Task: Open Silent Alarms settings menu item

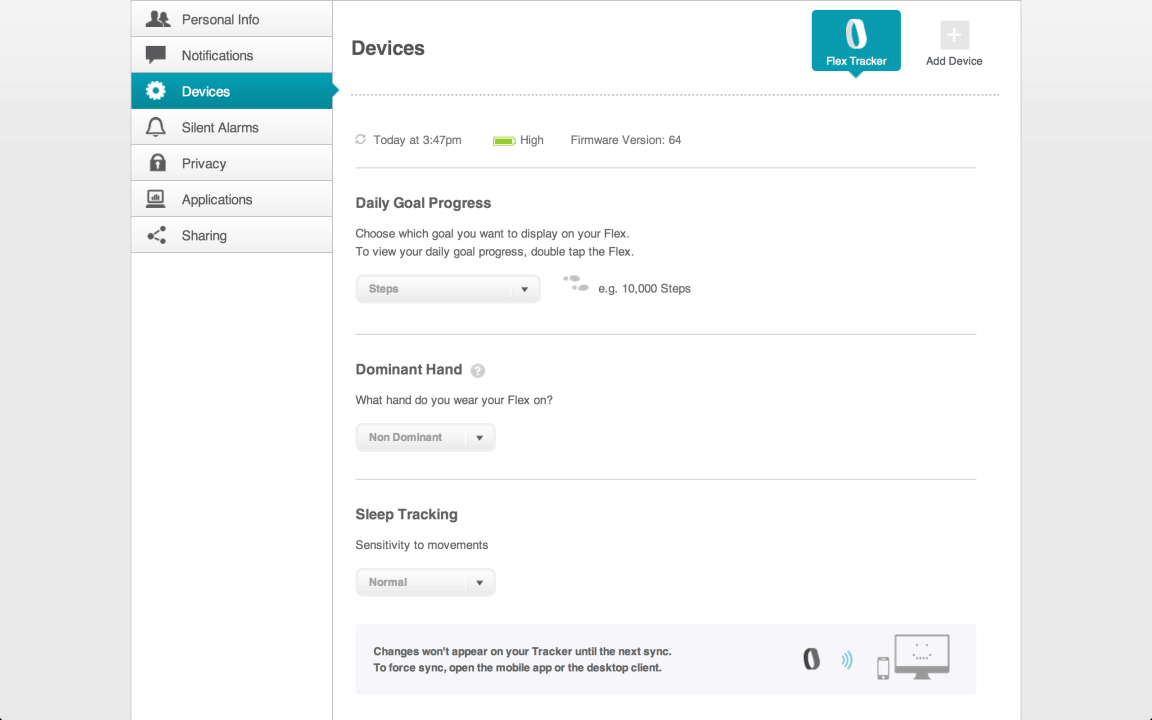Action: tap(231, 127)
